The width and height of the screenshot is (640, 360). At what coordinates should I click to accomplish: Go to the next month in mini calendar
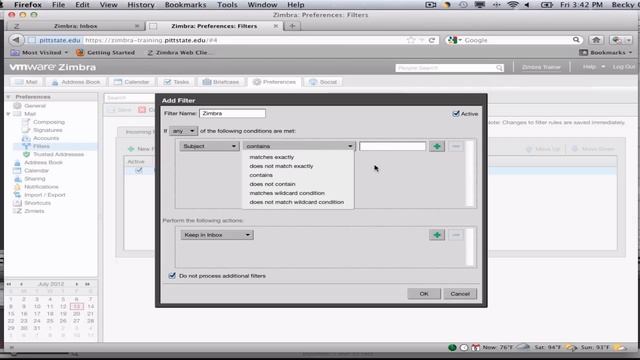point(76,284)
